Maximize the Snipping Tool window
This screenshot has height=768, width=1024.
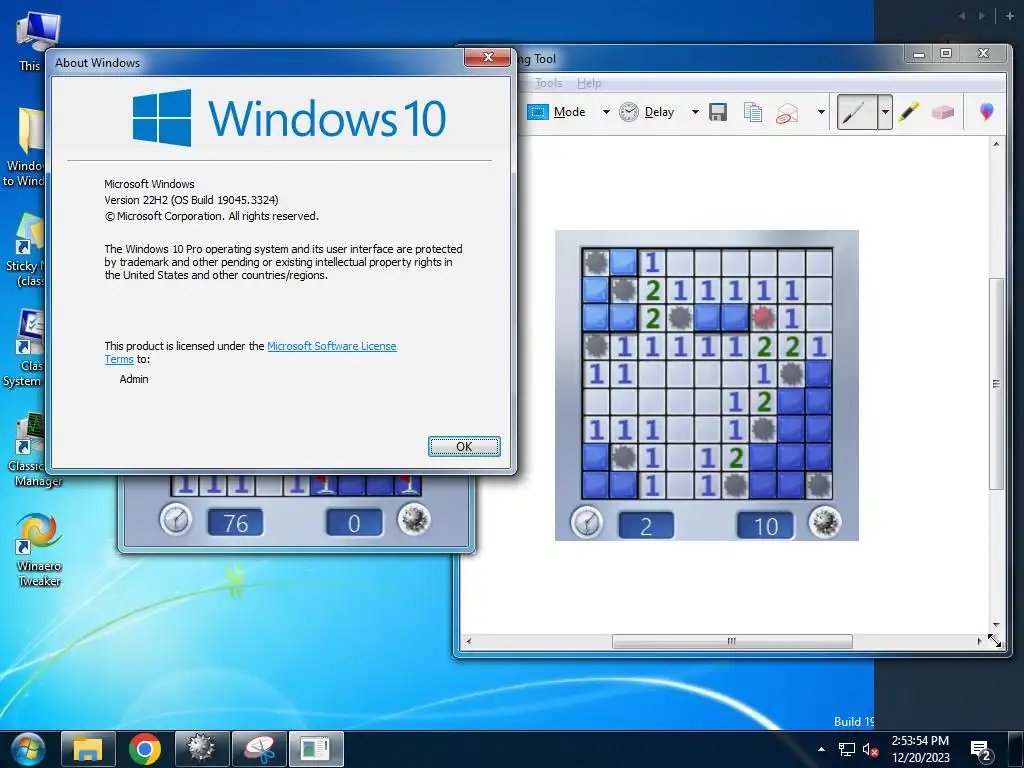pos(946,54)
